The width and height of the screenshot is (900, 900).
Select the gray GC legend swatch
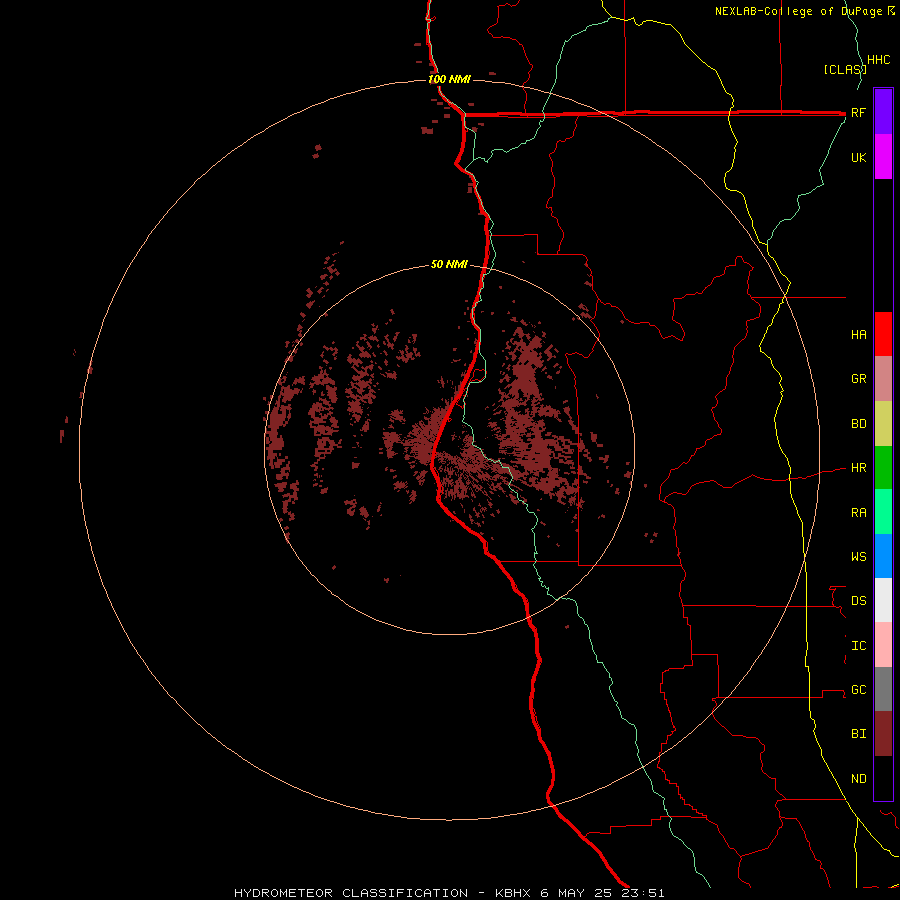point(883,689)
